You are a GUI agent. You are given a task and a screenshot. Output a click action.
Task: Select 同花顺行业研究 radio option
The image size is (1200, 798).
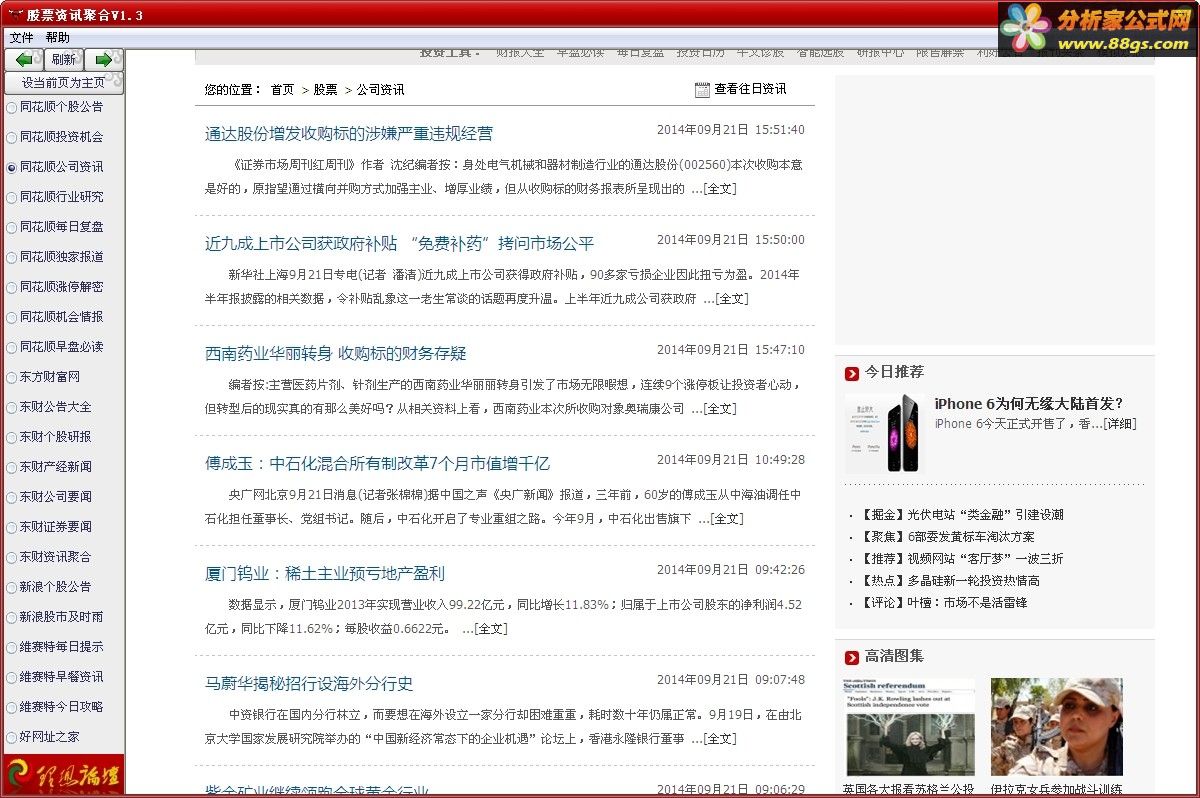tap(12, 197)
